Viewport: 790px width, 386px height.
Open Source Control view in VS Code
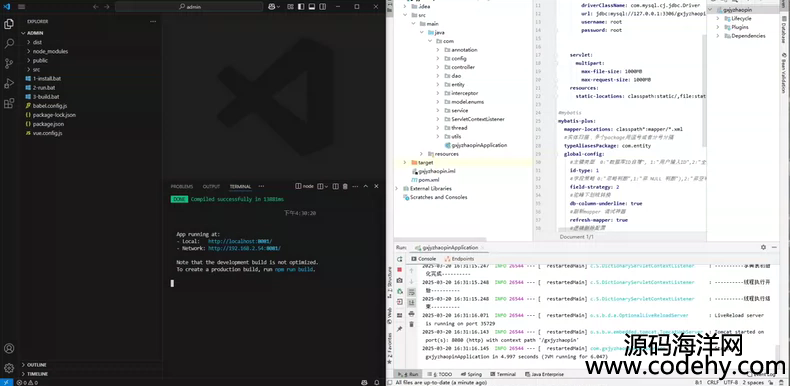point(9,63)
